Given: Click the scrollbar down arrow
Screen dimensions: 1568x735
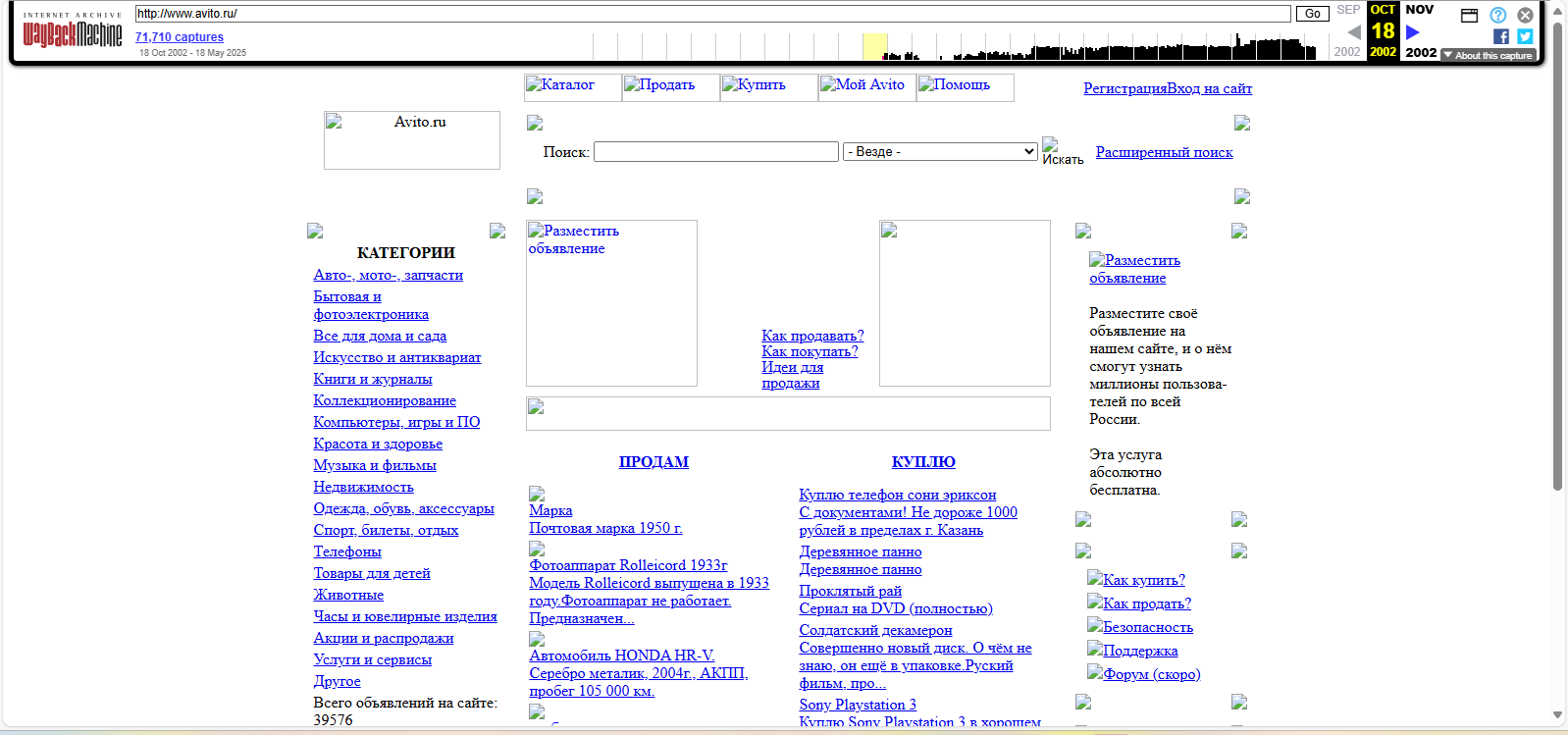Looking at the screenshot, I should click(1558, 715).
